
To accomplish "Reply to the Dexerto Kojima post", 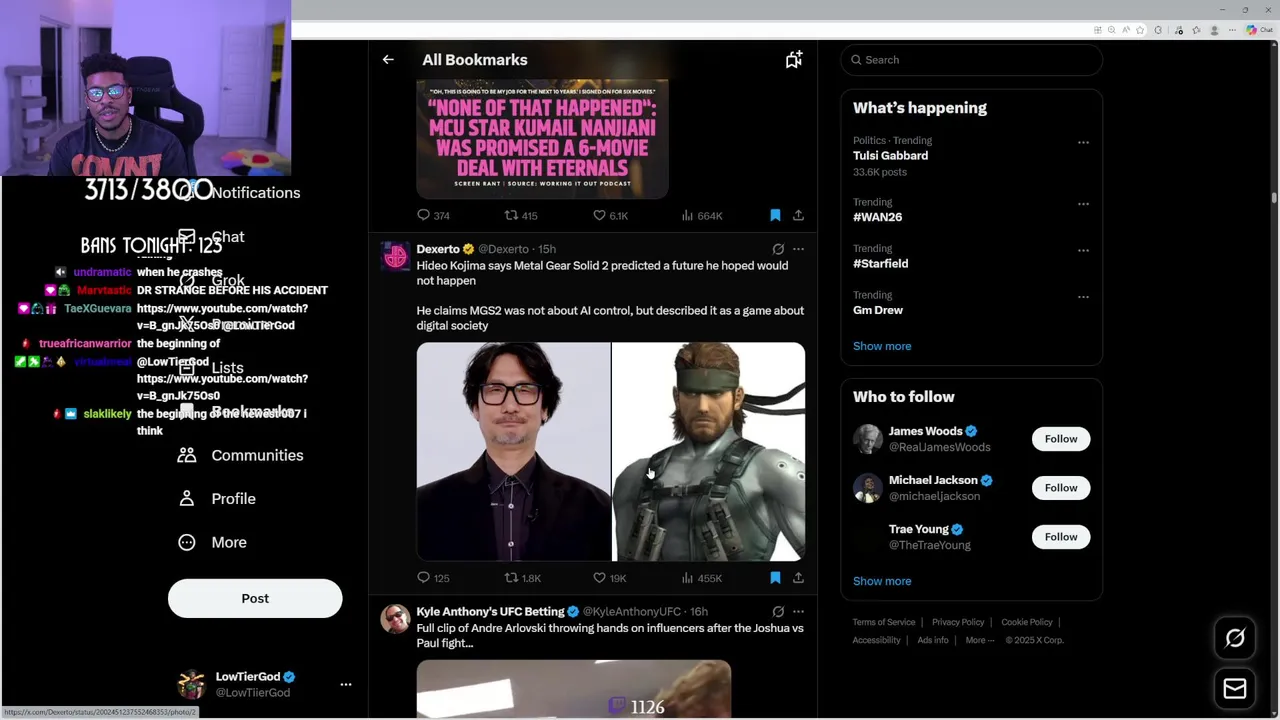I will click(x=424, y=577).
